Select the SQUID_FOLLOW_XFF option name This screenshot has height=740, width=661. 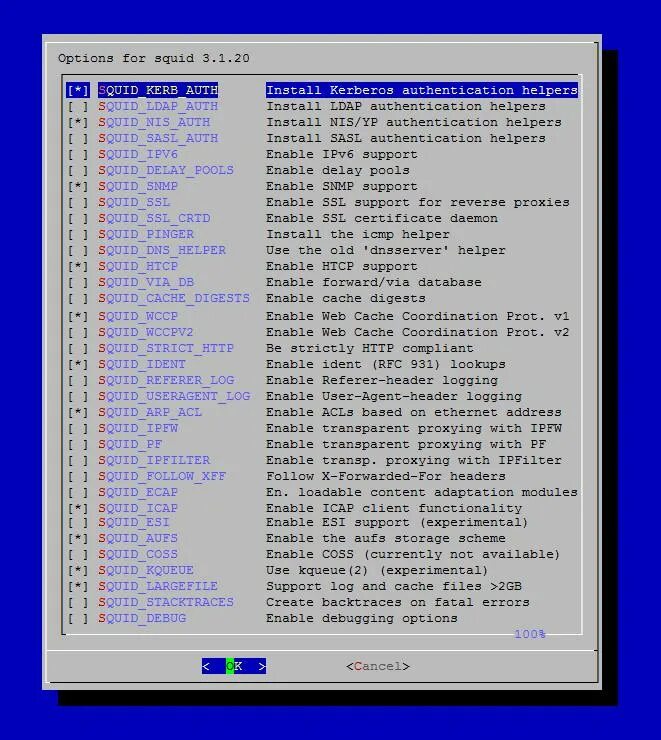point(162,477)
